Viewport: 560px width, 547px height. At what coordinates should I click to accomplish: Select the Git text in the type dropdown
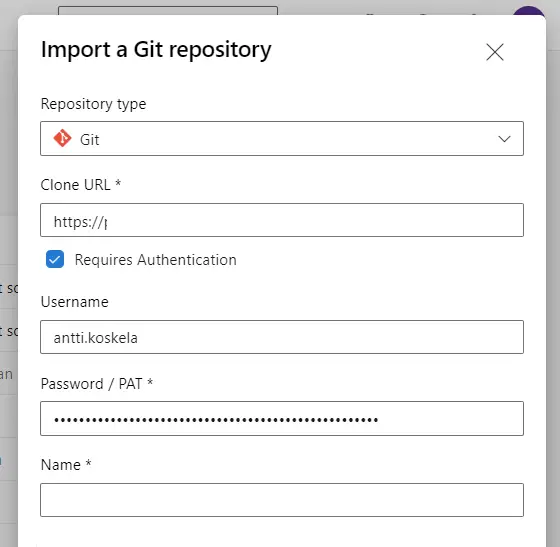coord(89,140)
